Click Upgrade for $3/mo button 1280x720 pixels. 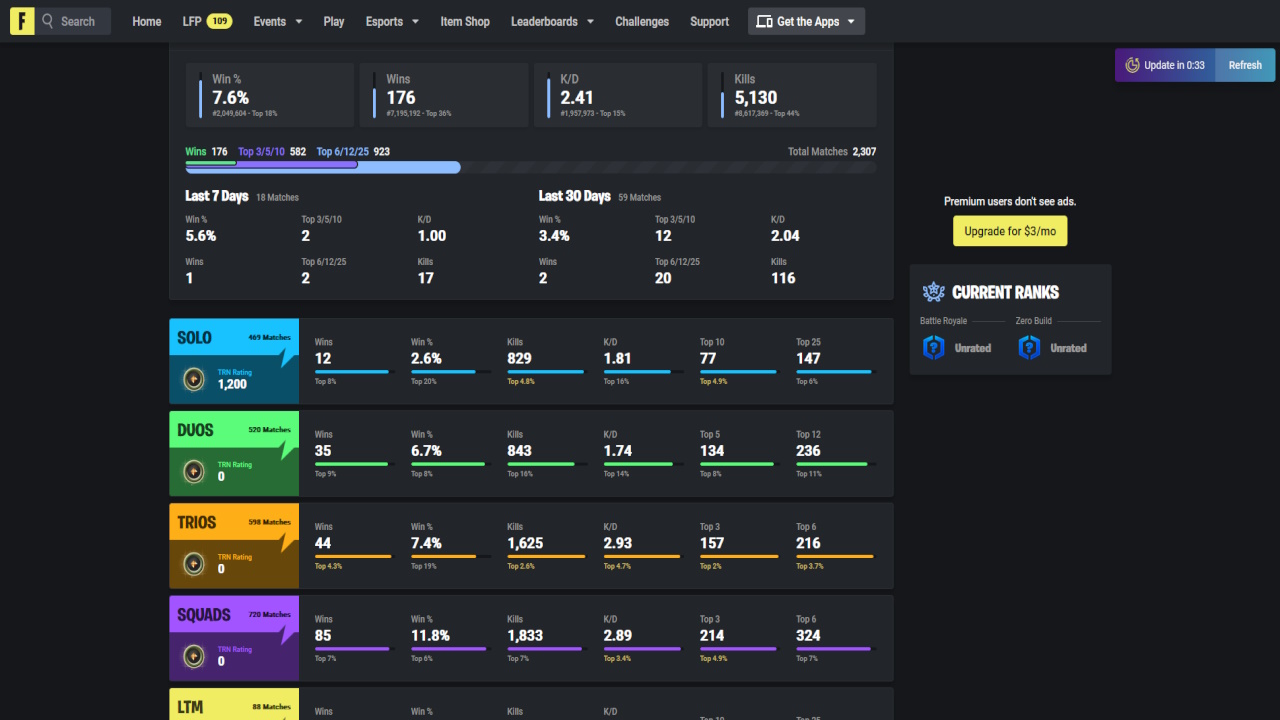pyautogui.click(x=1010, y=231)
